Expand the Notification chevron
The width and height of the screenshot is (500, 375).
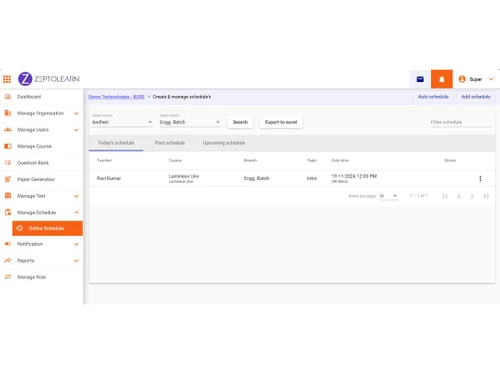[76, 244]
